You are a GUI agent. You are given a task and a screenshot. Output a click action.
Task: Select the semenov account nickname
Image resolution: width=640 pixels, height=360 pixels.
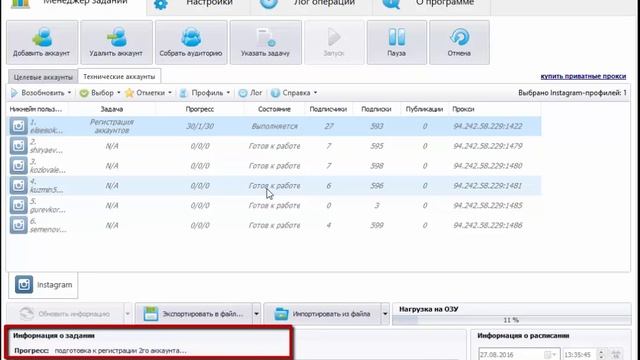48,225
